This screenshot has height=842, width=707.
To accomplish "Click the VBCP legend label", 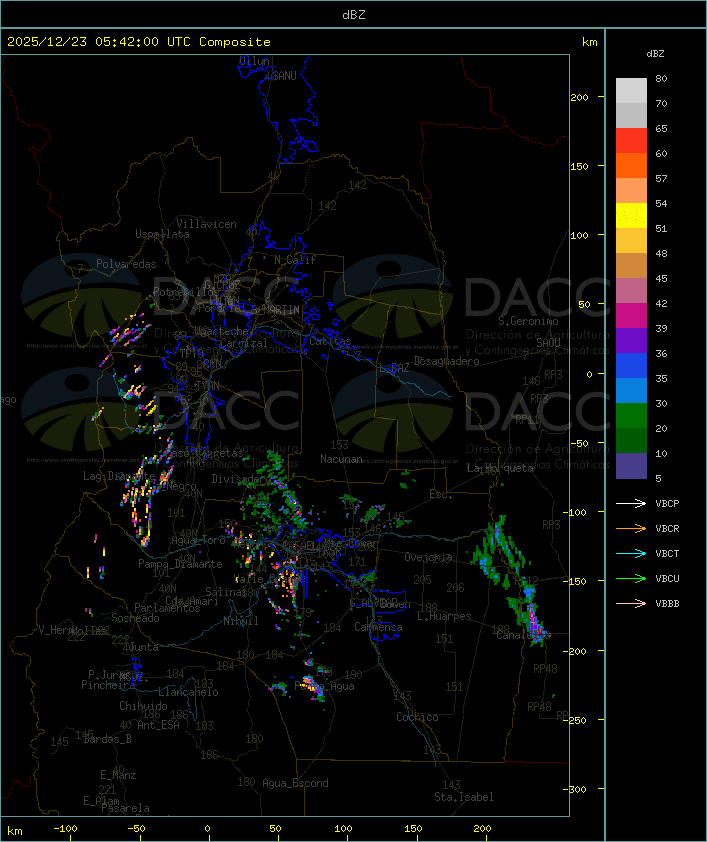I will tap(667, 504).
